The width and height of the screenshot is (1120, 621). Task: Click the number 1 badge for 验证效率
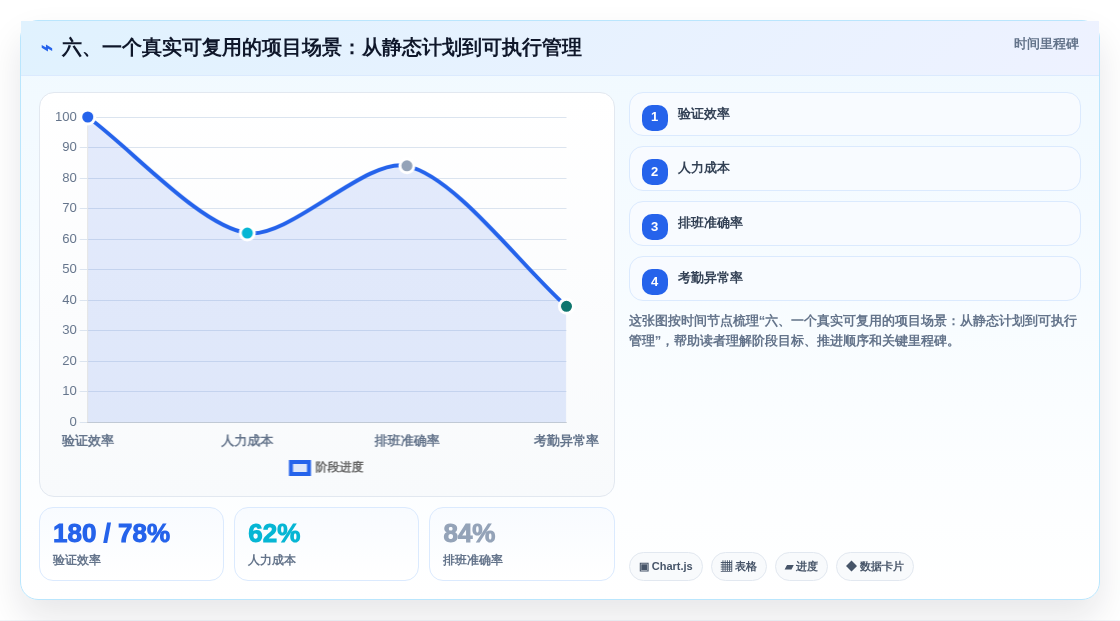click(654, 117)
